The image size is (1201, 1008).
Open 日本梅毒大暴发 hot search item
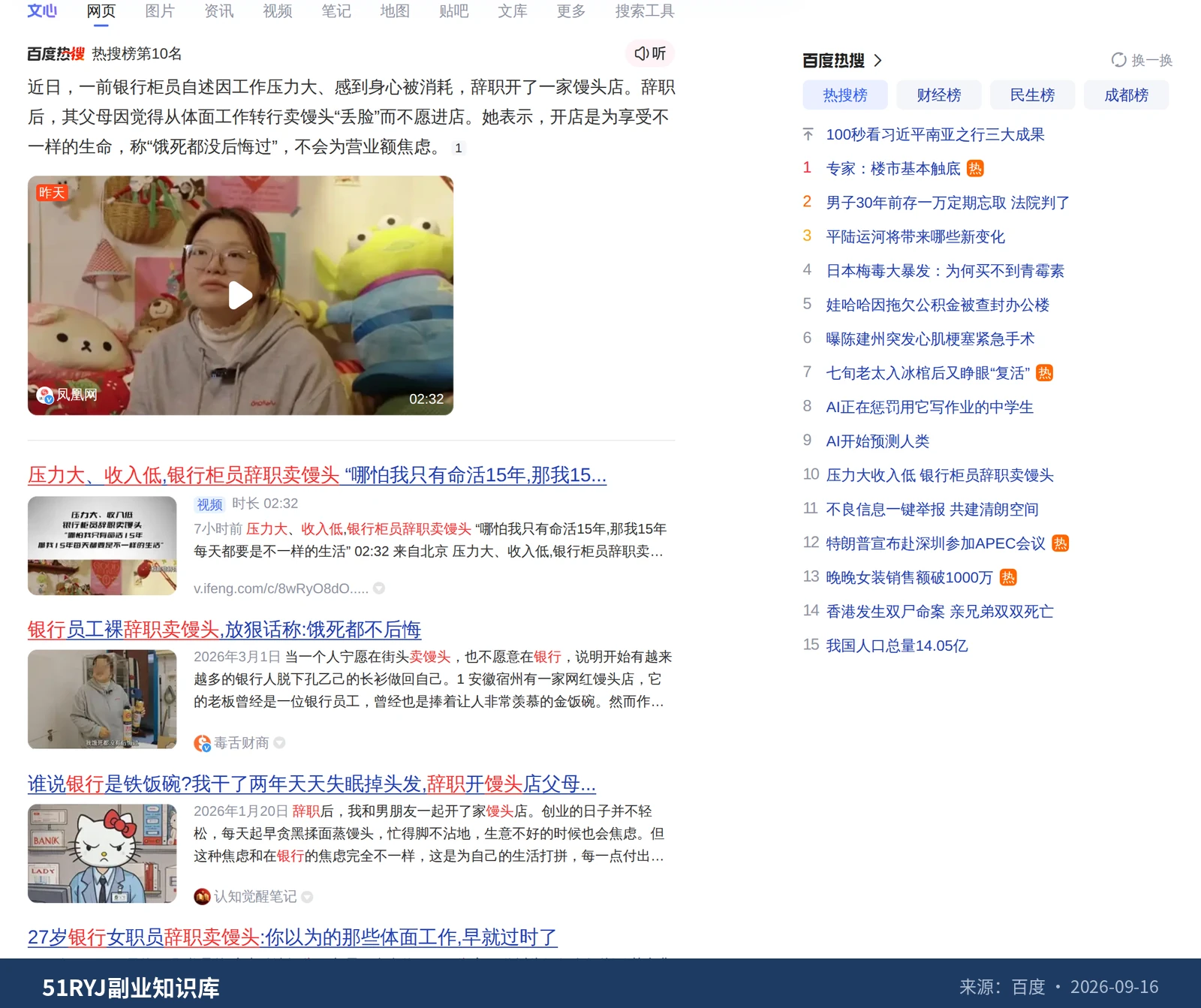[945, 271]
